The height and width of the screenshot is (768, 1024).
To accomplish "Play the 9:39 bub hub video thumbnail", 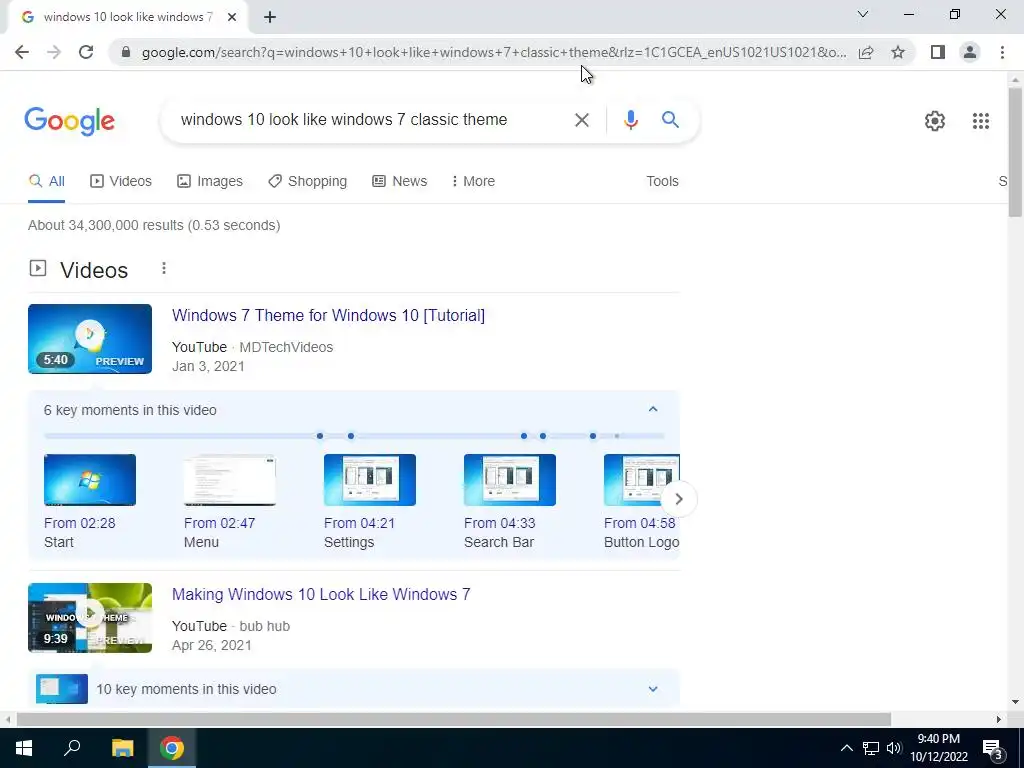I will coord(90,618).
